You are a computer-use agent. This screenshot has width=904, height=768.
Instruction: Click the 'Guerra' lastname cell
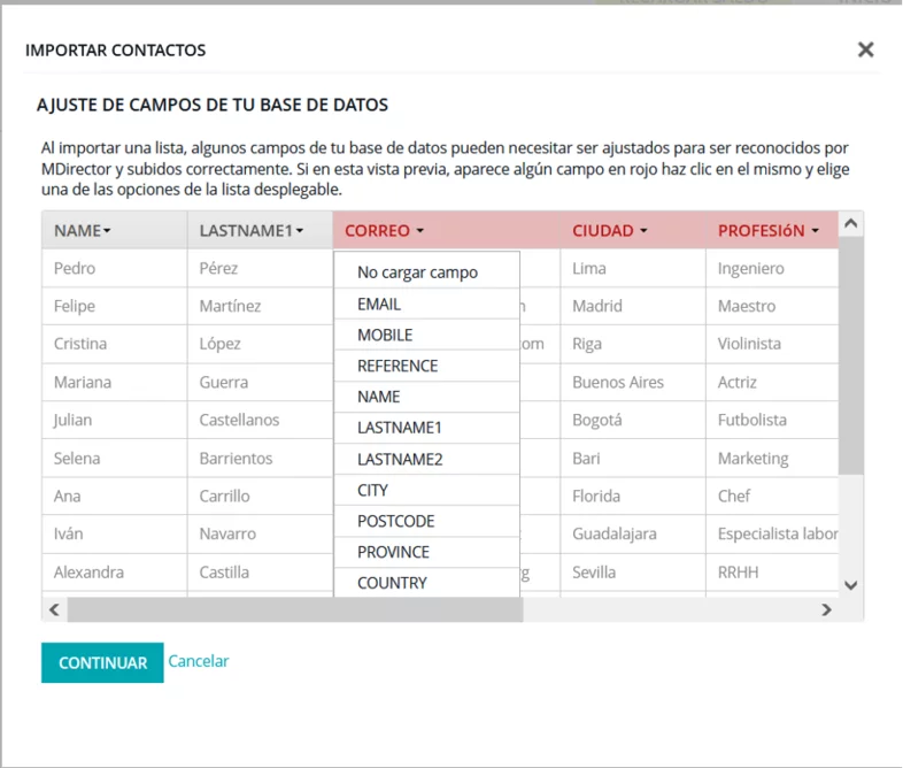(260, 382)
